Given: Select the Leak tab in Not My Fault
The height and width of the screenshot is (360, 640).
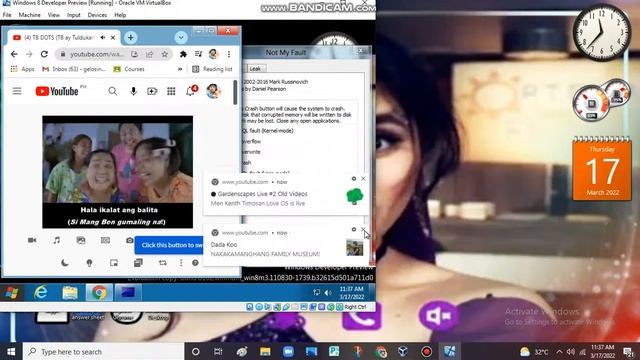Looking at the screenshot, I should click(255, 68).
